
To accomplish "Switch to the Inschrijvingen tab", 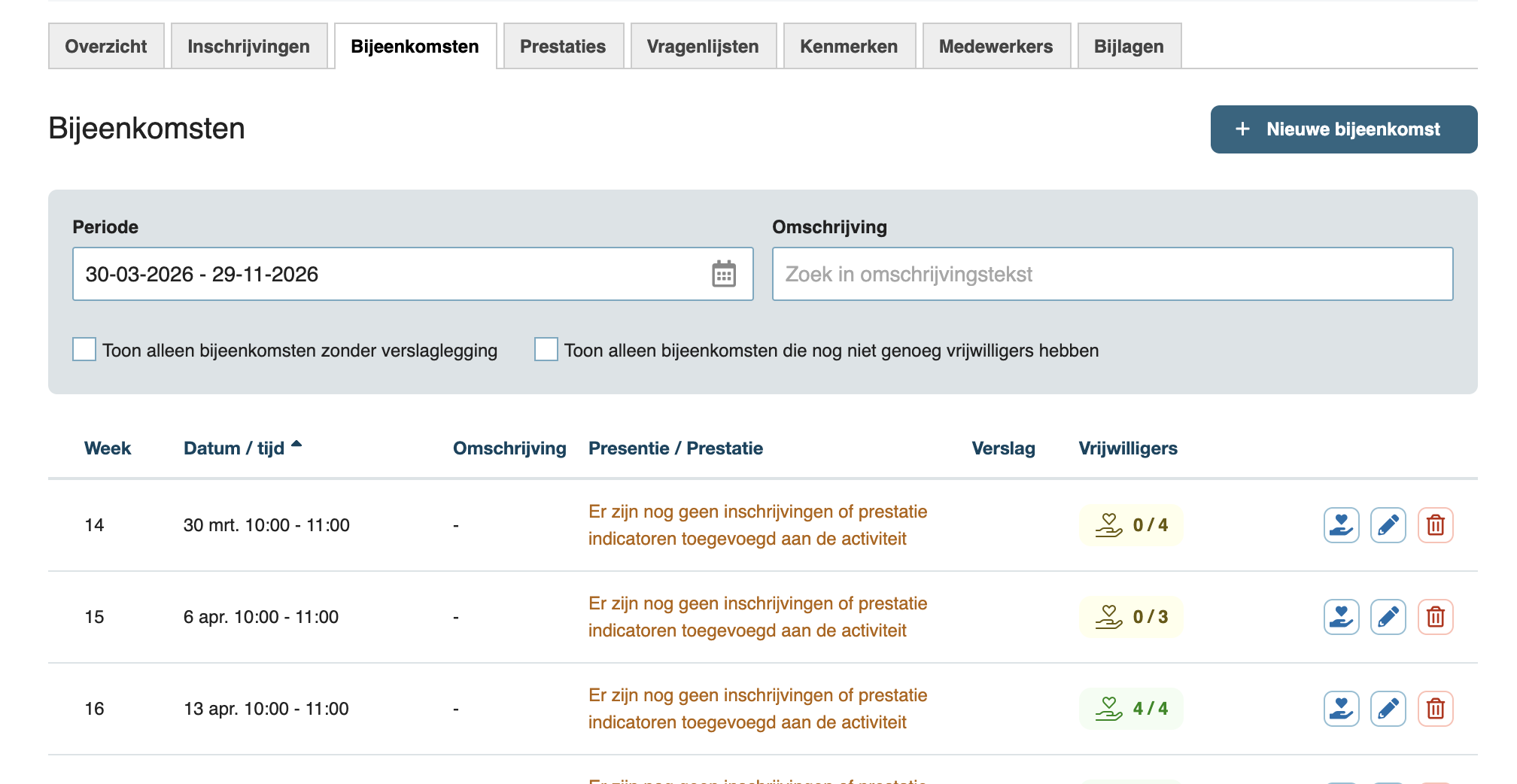I will pos(248,47).
